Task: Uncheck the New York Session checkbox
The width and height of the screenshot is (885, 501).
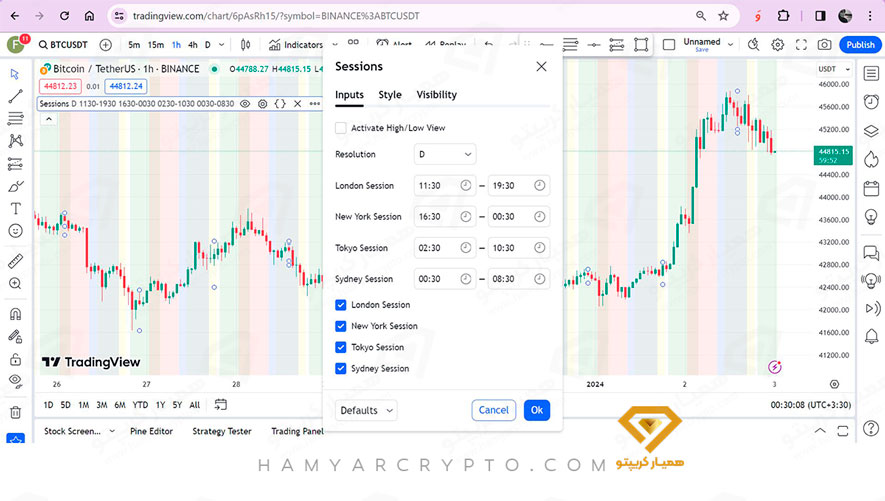Action: point(340,326)
